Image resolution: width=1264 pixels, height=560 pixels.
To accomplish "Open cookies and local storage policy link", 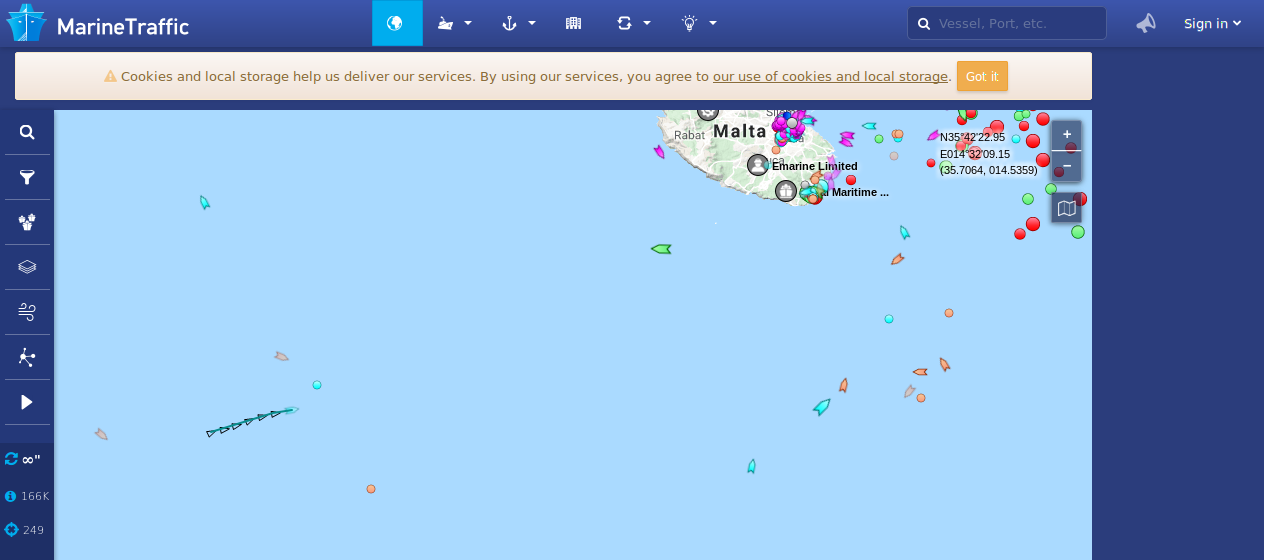I will point(830,76).
